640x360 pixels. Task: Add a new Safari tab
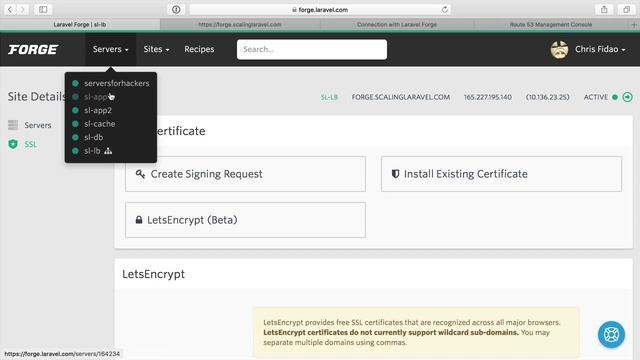pos(634,24)
